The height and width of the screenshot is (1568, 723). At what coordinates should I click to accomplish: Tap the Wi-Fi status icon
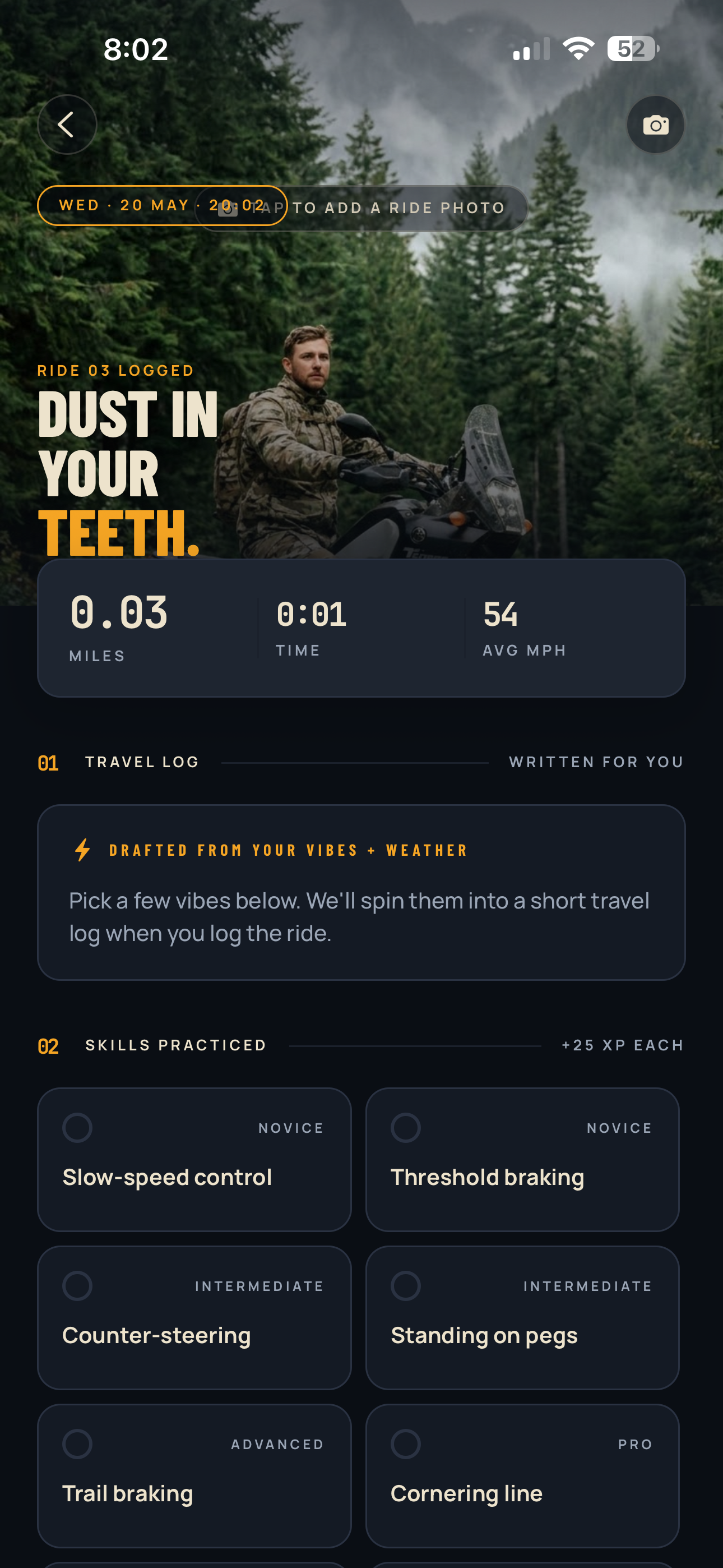click(x=578, y=49)
